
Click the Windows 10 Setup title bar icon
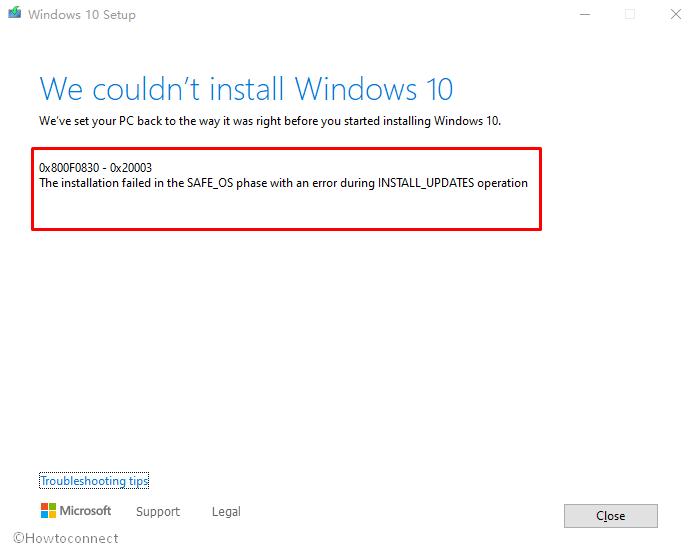pos(15,12)
